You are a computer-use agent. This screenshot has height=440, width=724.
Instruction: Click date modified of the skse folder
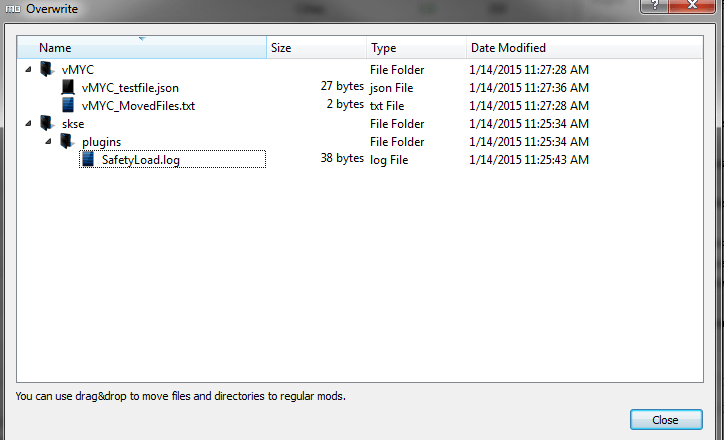529,124
